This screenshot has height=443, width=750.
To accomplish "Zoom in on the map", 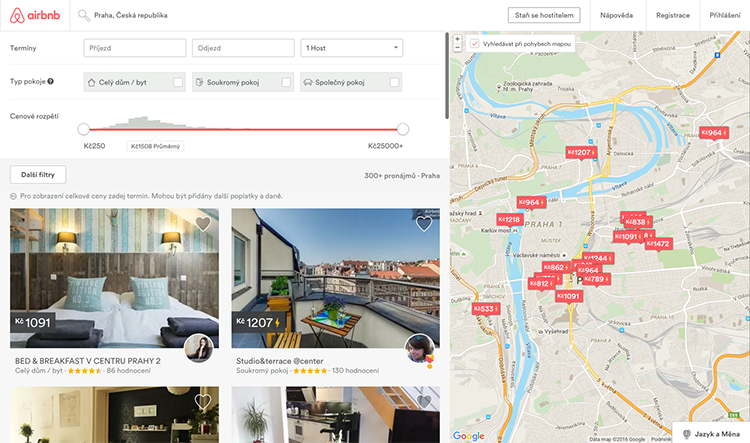I will [x=458, y=39].
